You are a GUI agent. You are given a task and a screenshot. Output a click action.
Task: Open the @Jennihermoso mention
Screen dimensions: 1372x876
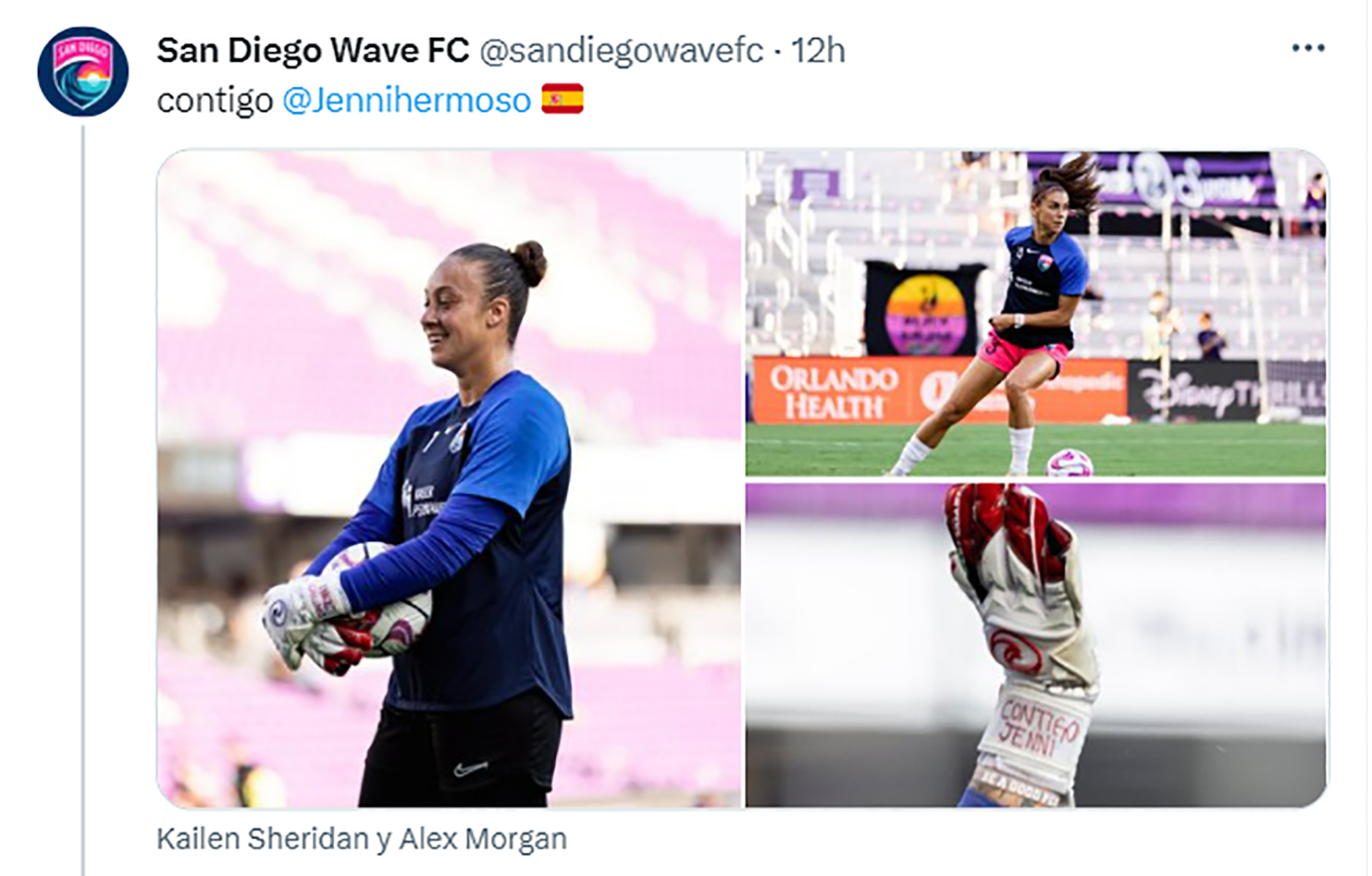(x=407, y=101)
